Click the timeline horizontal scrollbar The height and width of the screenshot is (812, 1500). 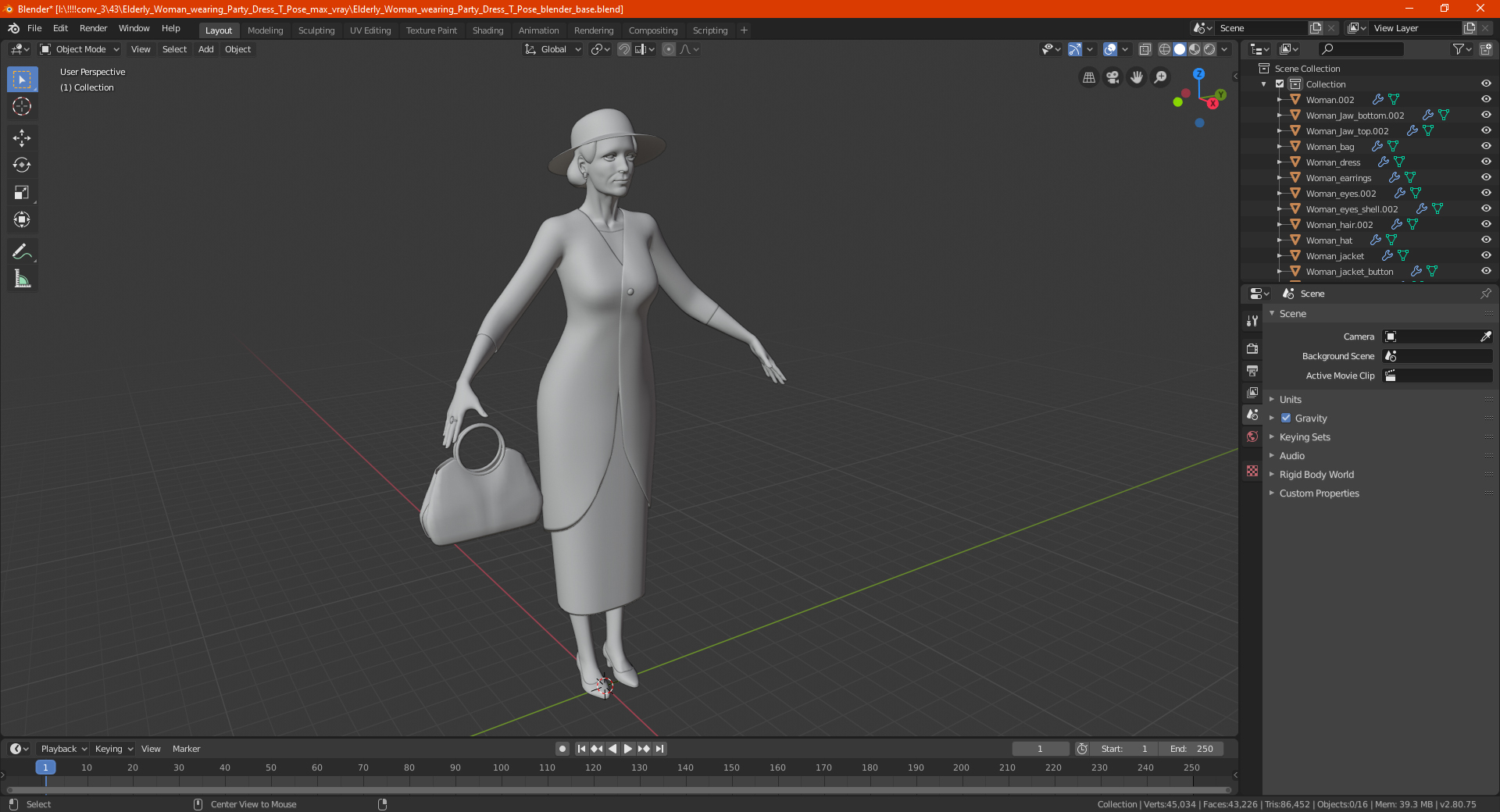[x=618, y=790]
